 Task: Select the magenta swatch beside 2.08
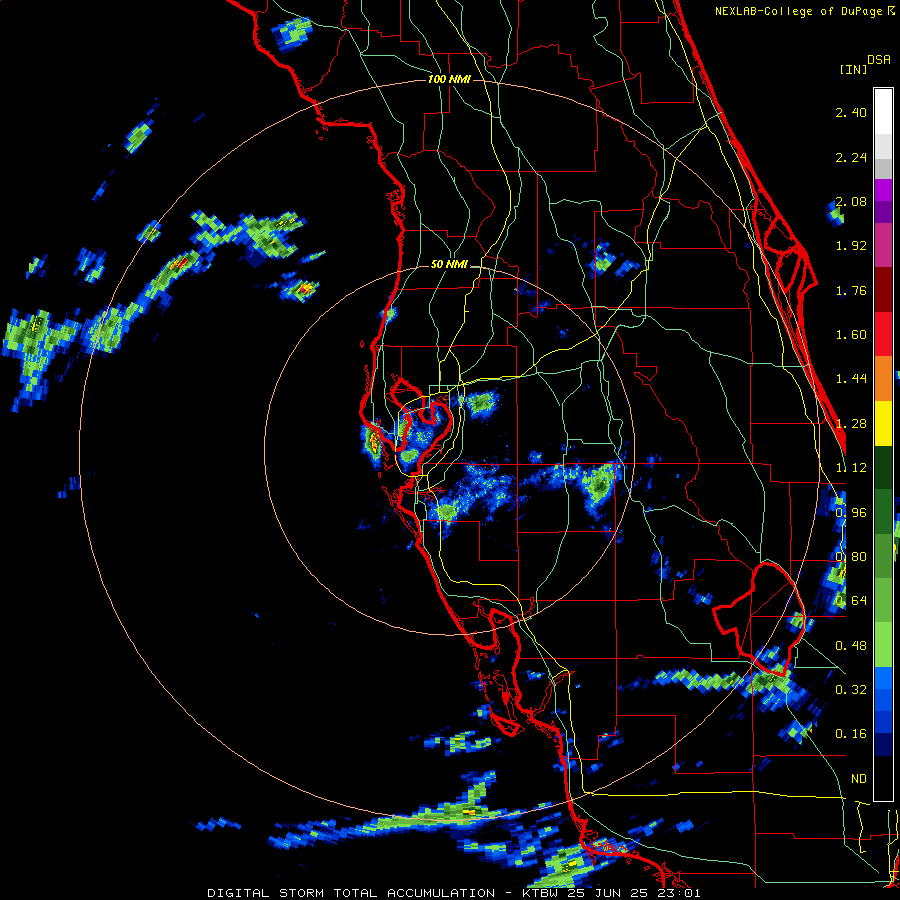(x=883, y=190)
